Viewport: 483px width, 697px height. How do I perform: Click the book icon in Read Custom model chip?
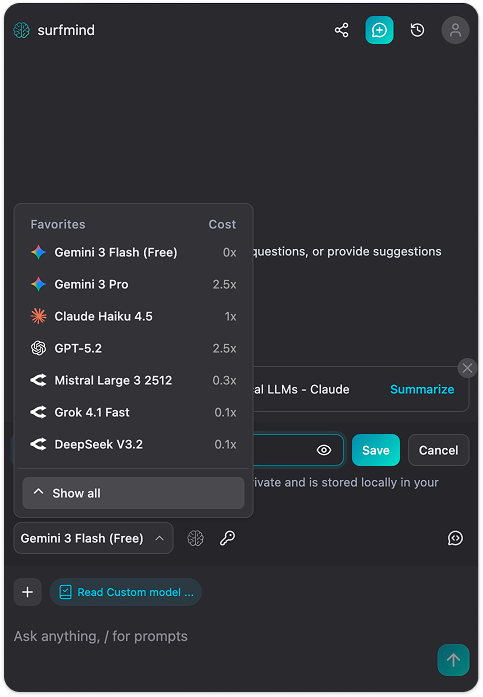65,592
